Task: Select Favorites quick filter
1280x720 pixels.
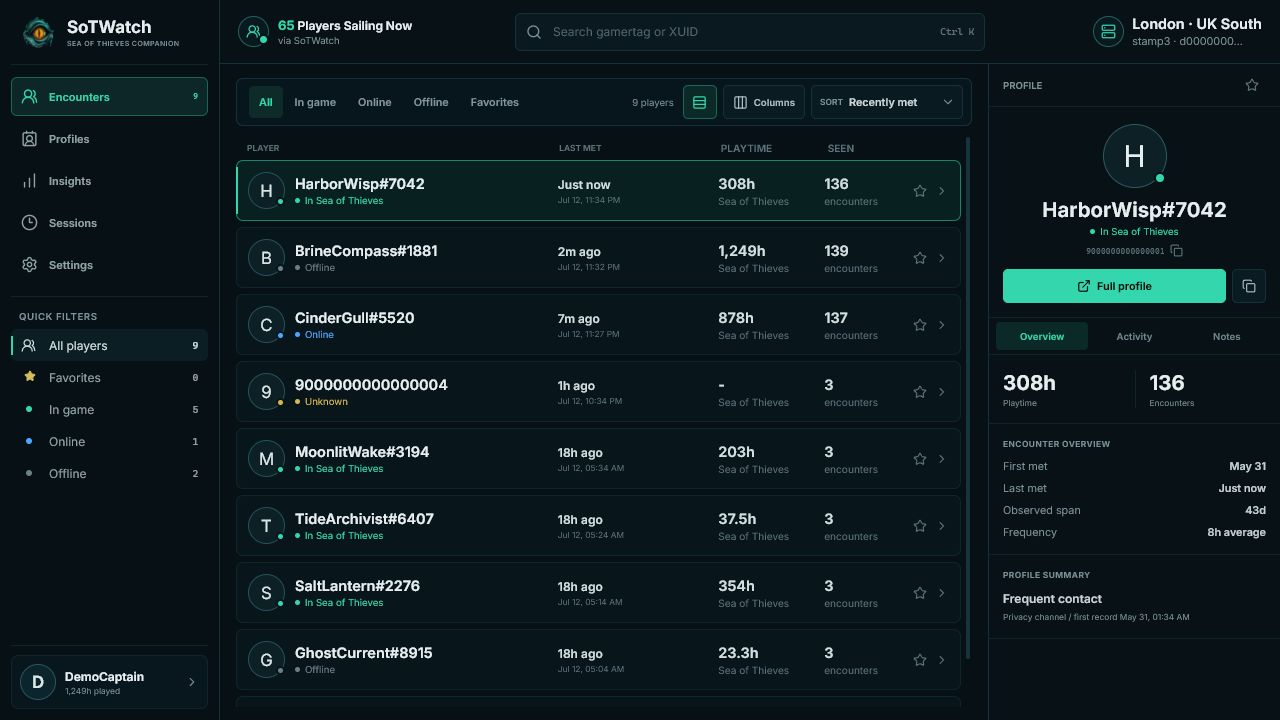Action: point(109,378)
